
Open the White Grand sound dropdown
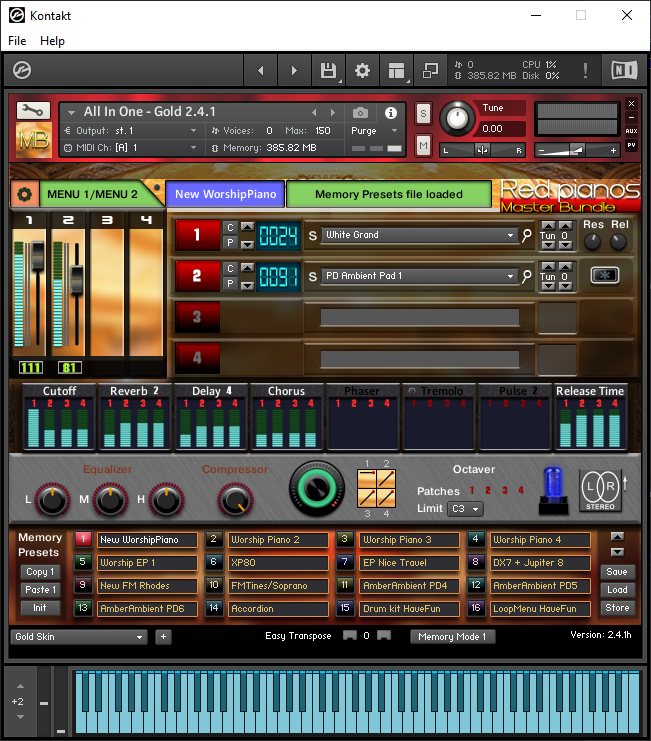point(419,235)
